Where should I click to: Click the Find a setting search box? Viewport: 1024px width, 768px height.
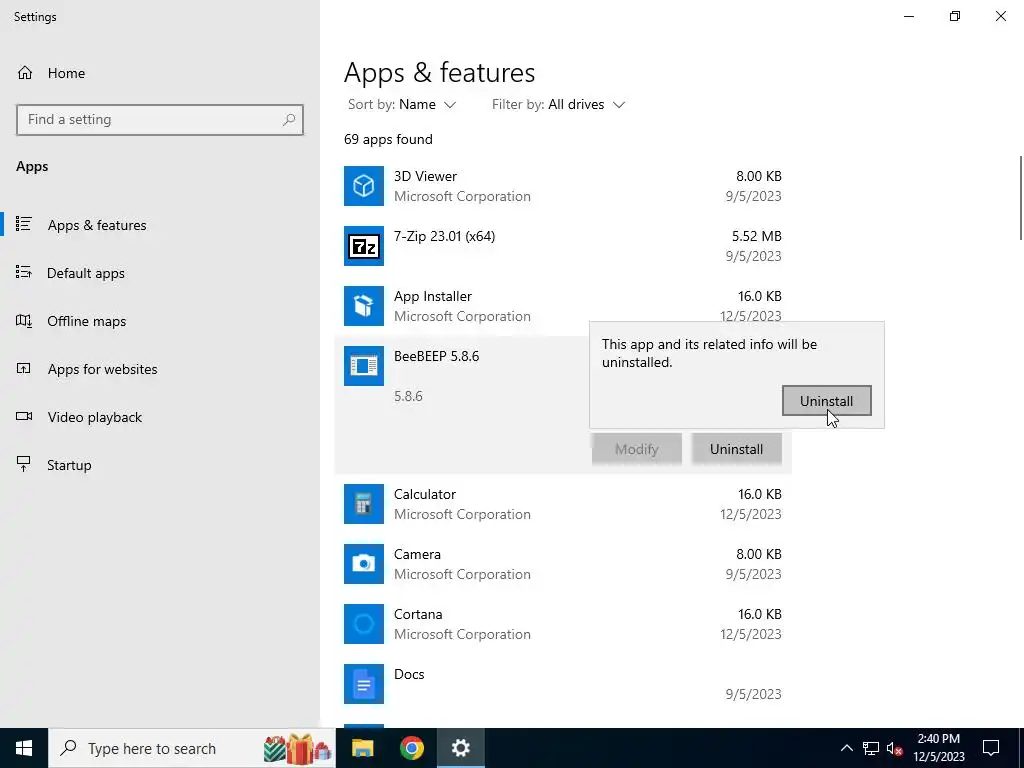160,120
